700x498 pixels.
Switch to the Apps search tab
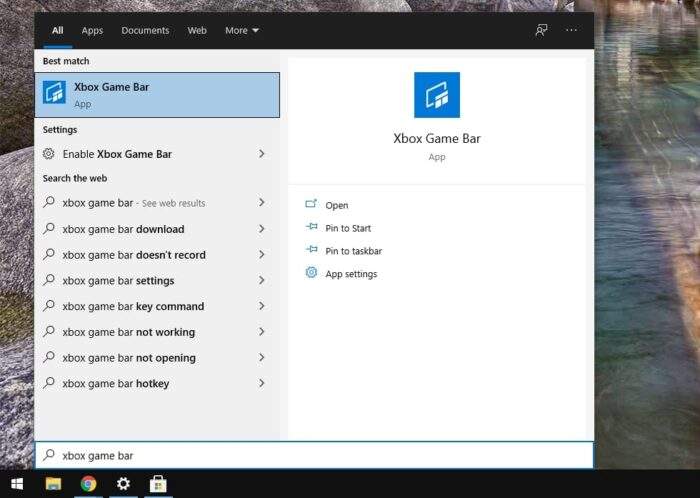92,30
